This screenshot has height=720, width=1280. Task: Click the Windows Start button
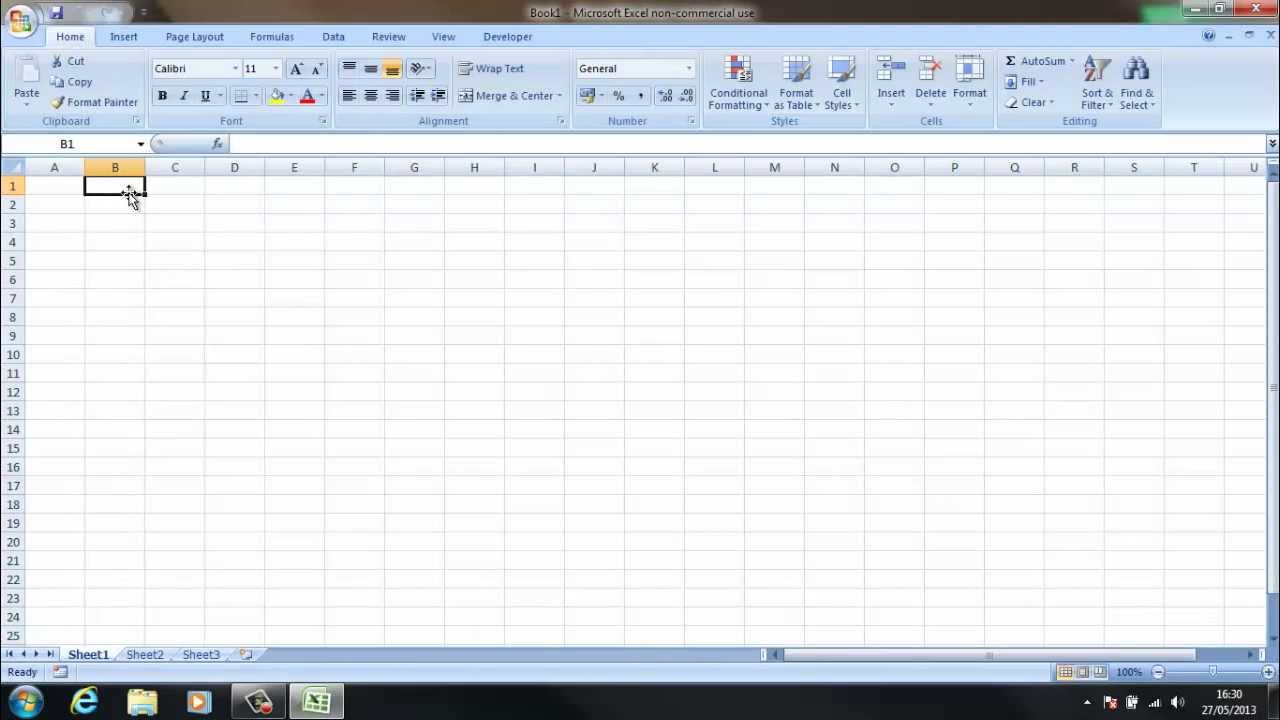tap(26, 702)
